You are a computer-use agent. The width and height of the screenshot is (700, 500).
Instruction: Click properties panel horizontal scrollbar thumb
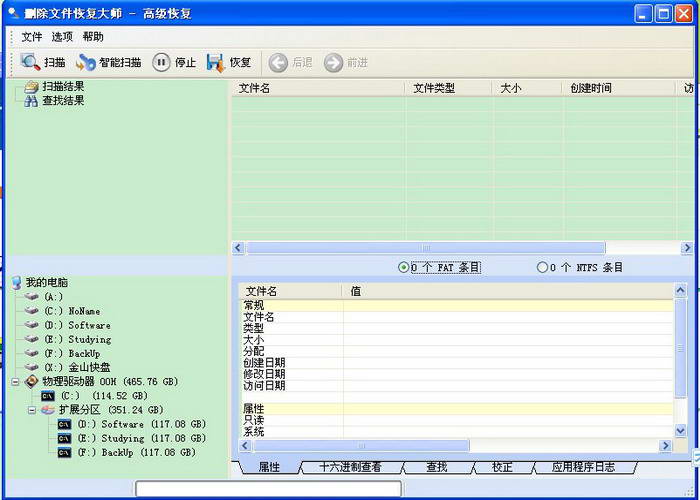pos(361,446)
